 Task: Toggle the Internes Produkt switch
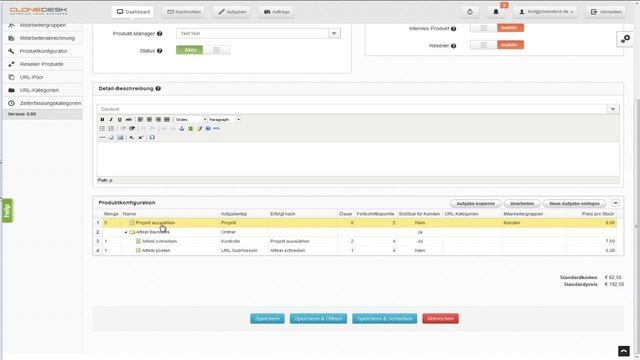pyautogui.click(x=497, y=28)
